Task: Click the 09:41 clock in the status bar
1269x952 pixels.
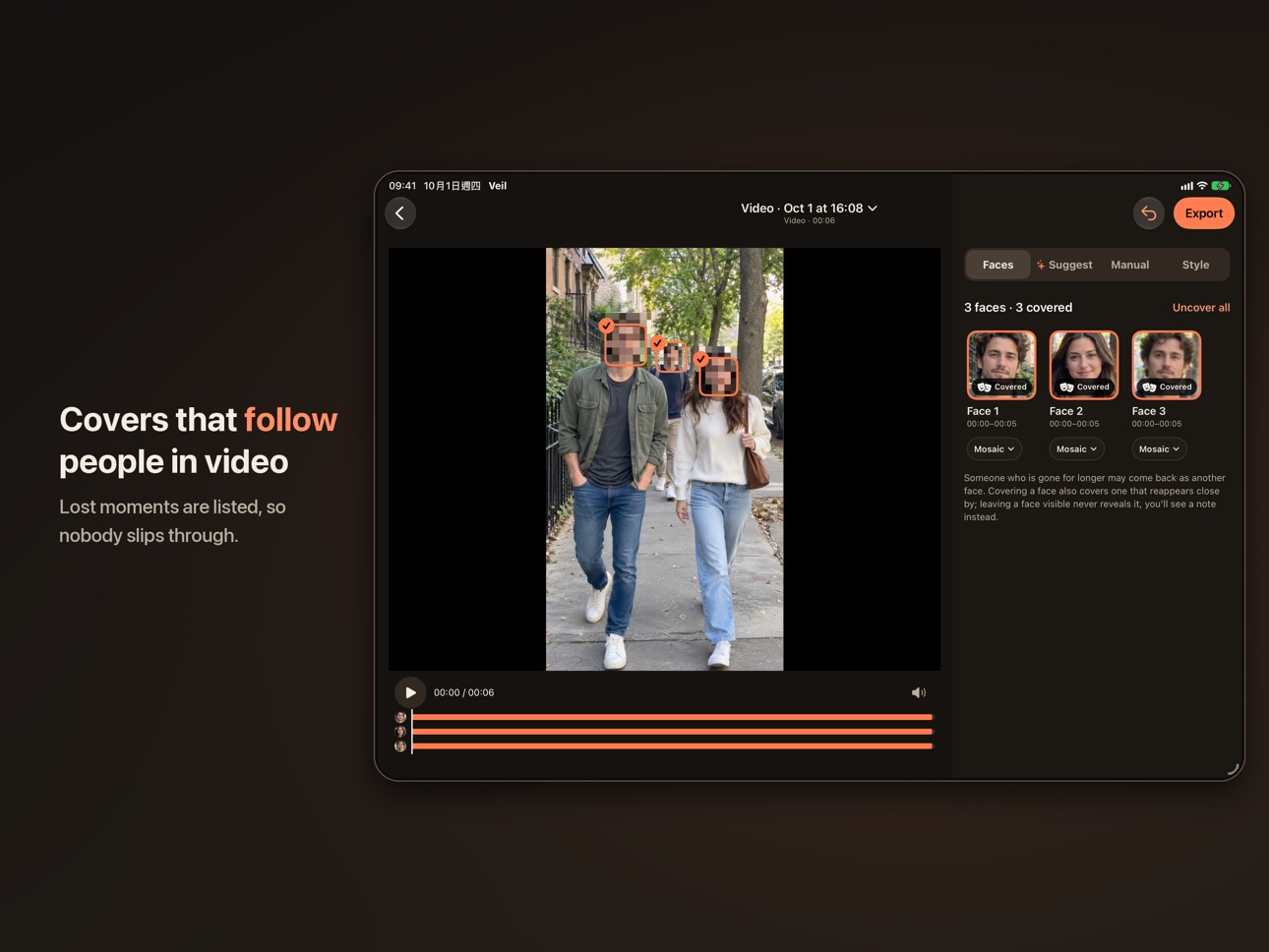Action: 402,186
